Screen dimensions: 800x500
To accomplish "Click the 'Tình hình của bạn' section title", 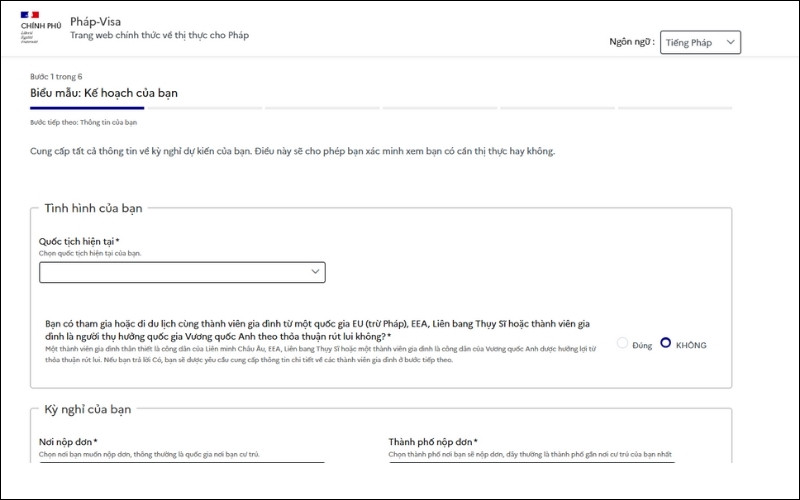I will pos(95,208).
